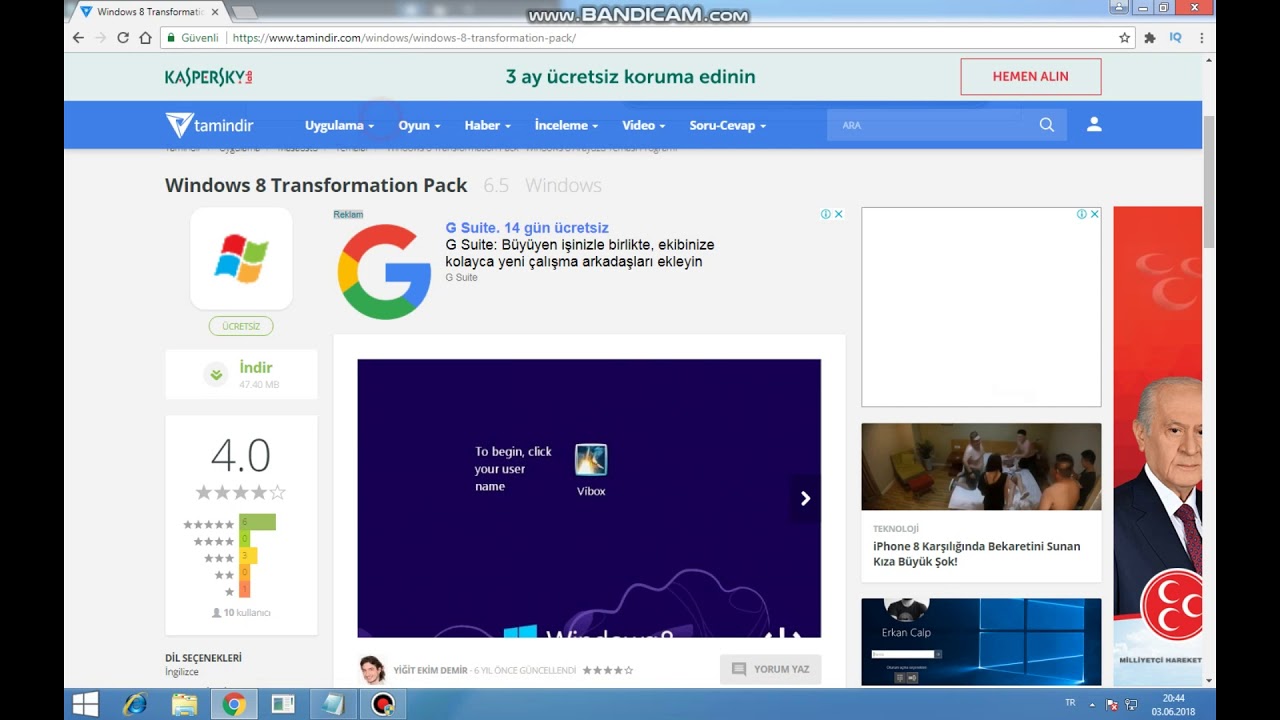Image resolution: width=1280 pixels, height=720 pixels.
Task: Close the right sidebar ad
Action: pyautogui.click(x=1094, y=214)
